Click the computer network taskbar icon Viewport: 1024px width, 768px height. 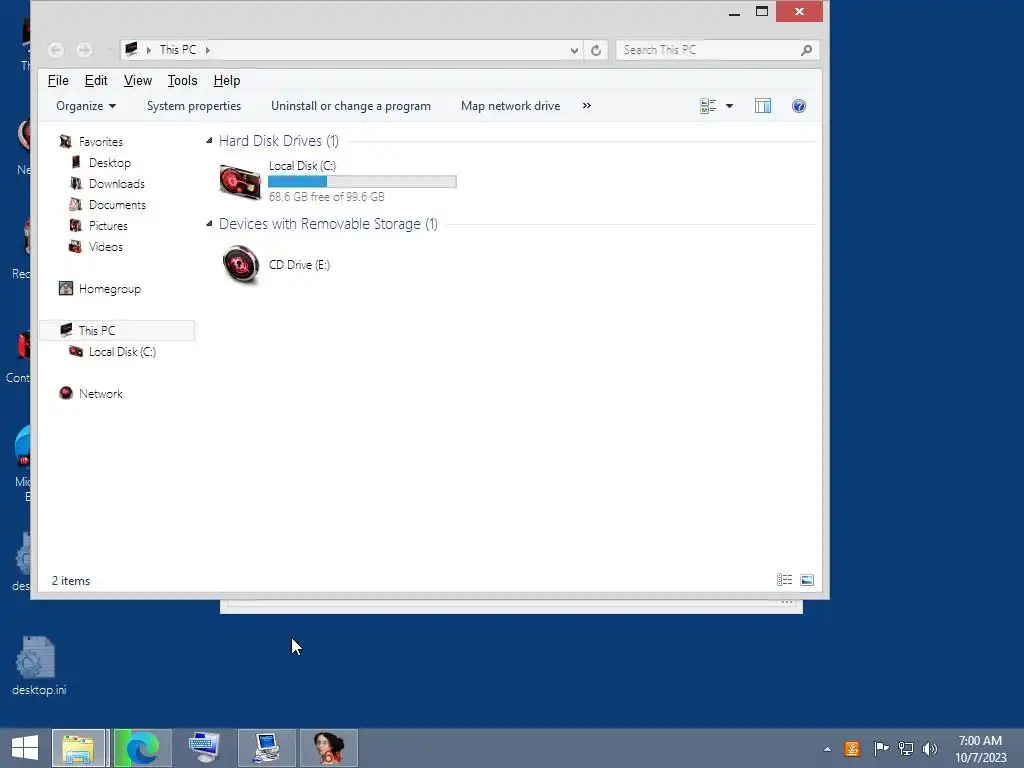[x=267, y=748]
